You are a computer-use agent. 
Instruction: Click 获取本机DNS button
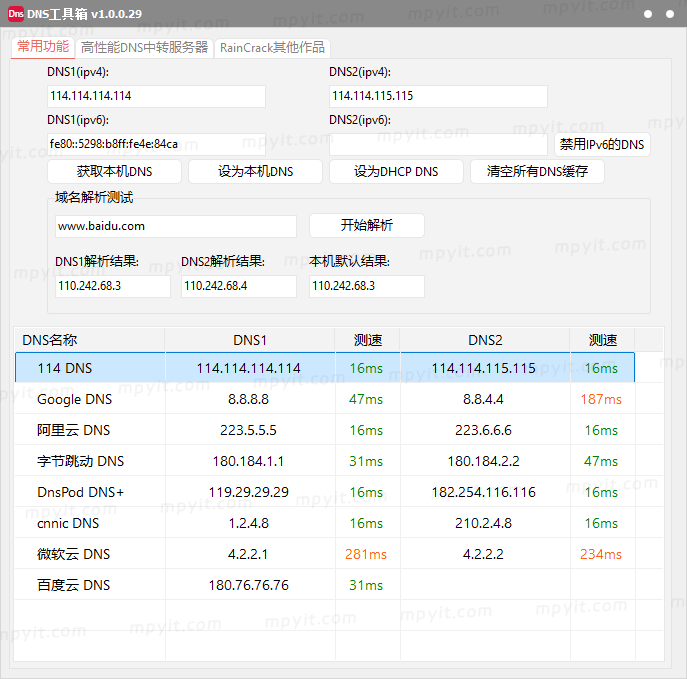[114, 171]
